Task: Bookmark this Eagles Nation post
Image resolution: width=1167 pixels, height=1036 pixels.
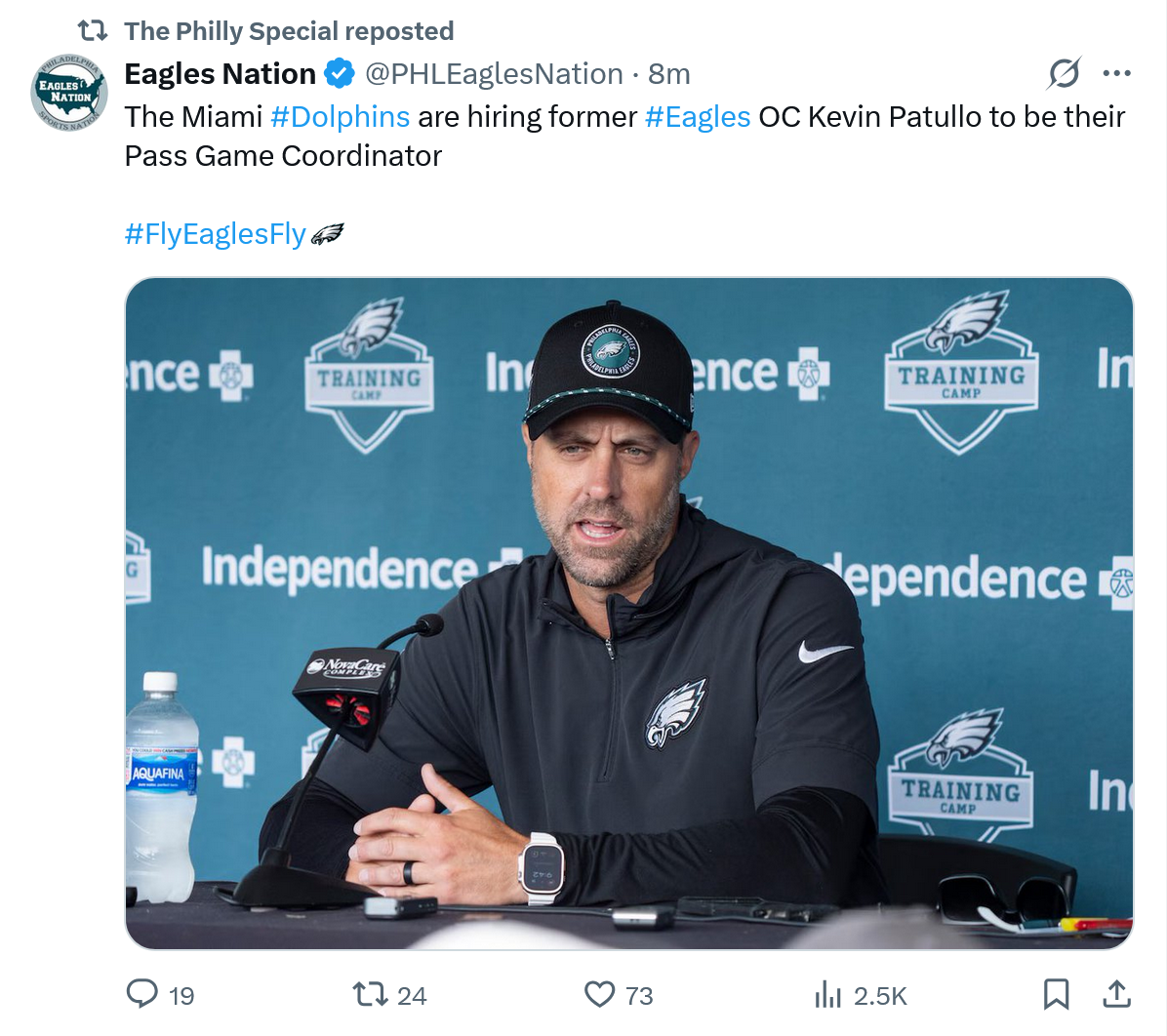Action: pyautogui.click(x=1056, y=994)
